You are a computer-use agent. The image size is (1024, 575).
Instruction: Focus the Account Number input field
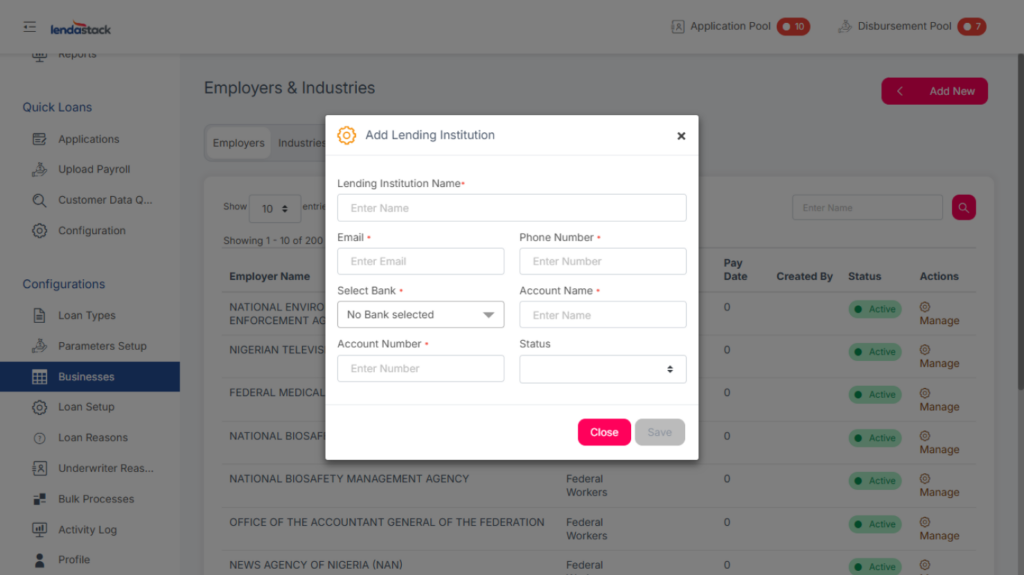(x=420, y=369)
